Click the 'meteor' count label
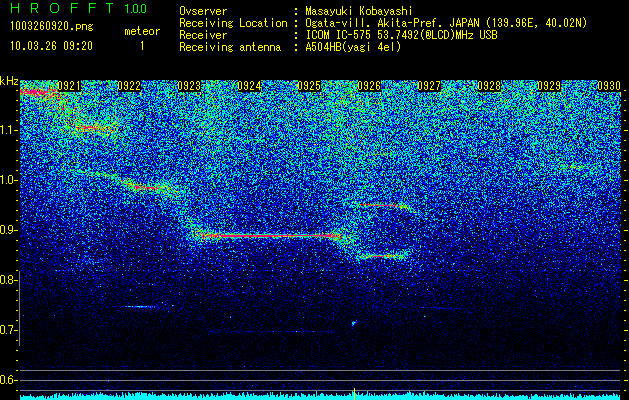 [x=142, y=31]
